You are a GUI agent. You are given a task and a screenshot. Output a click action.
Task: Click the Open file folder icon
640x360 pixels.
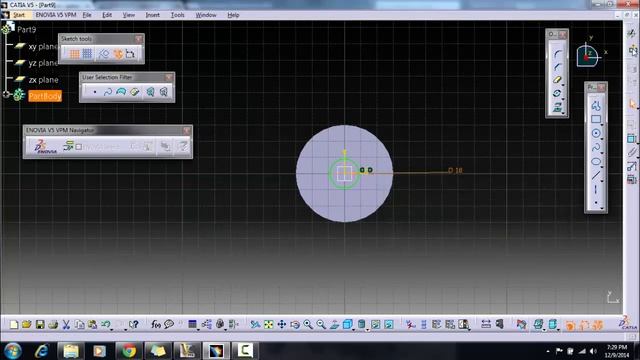27,324
